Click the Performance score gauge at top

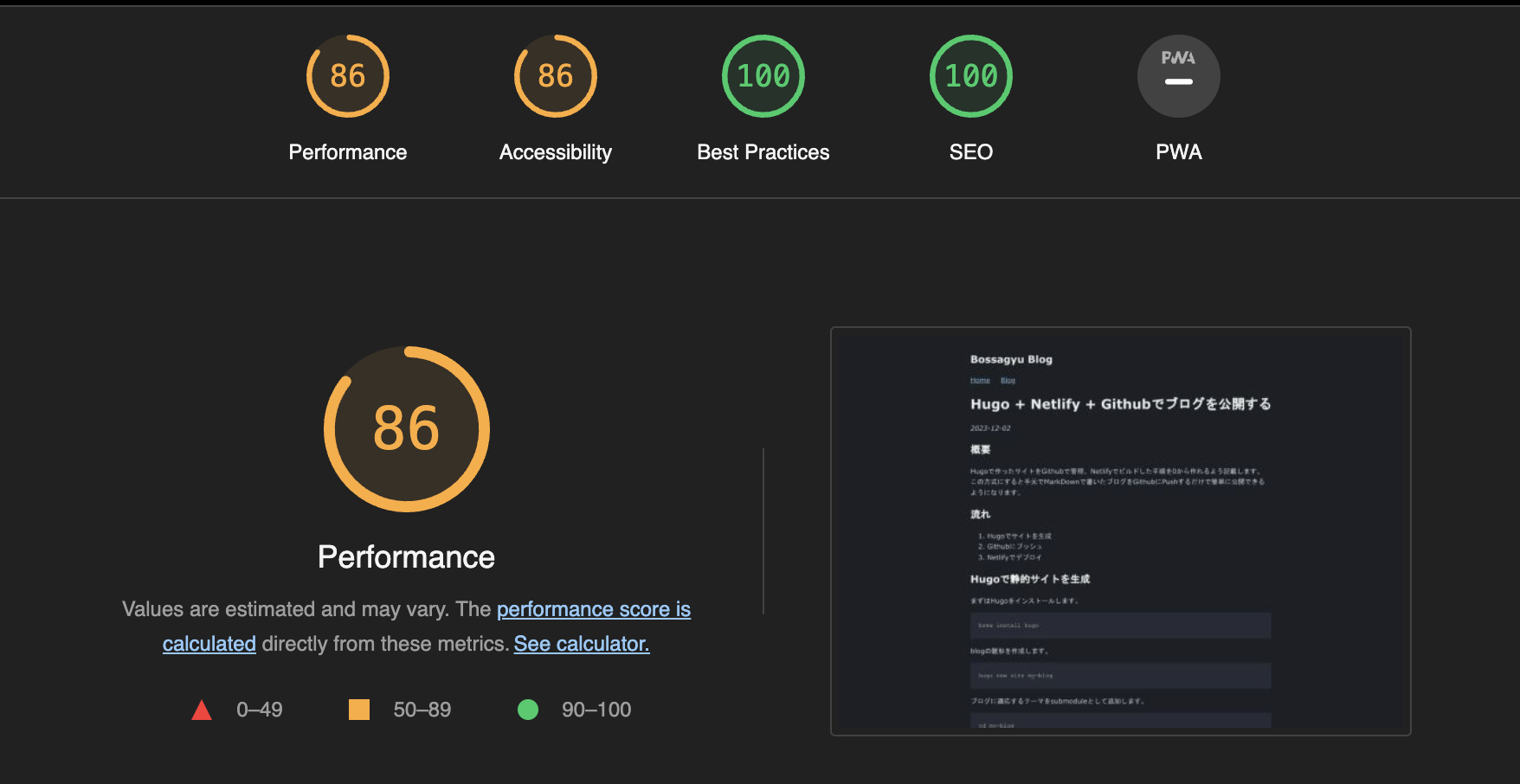pyautogui.click(x=348, y=76)
